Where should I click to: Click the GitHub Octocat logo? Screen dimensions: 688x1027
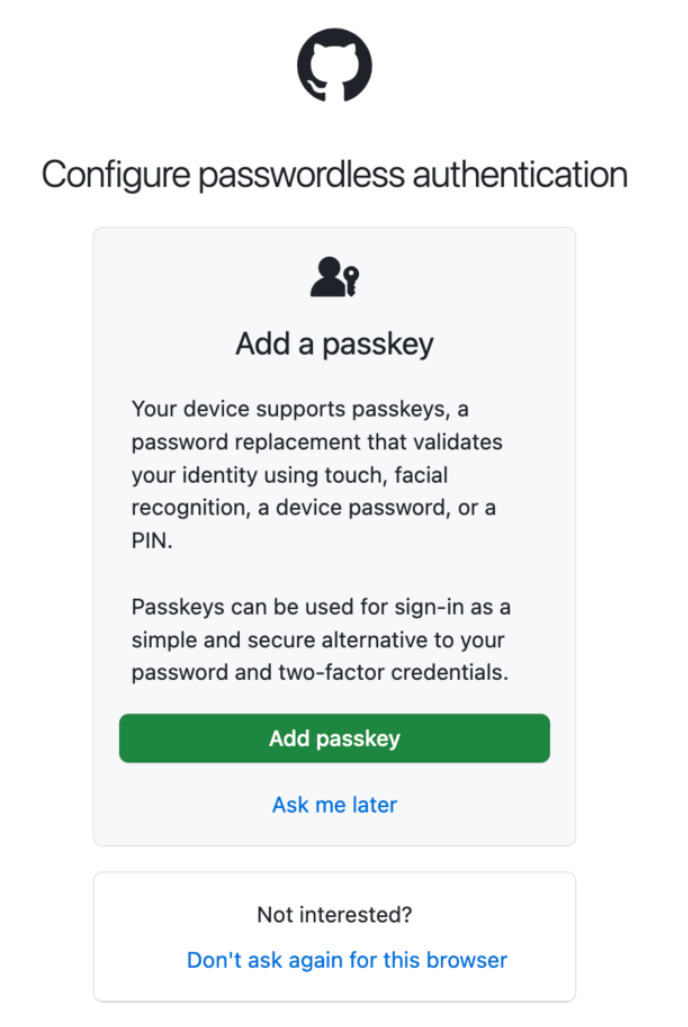pyautogui.click(x=334, y=65)
